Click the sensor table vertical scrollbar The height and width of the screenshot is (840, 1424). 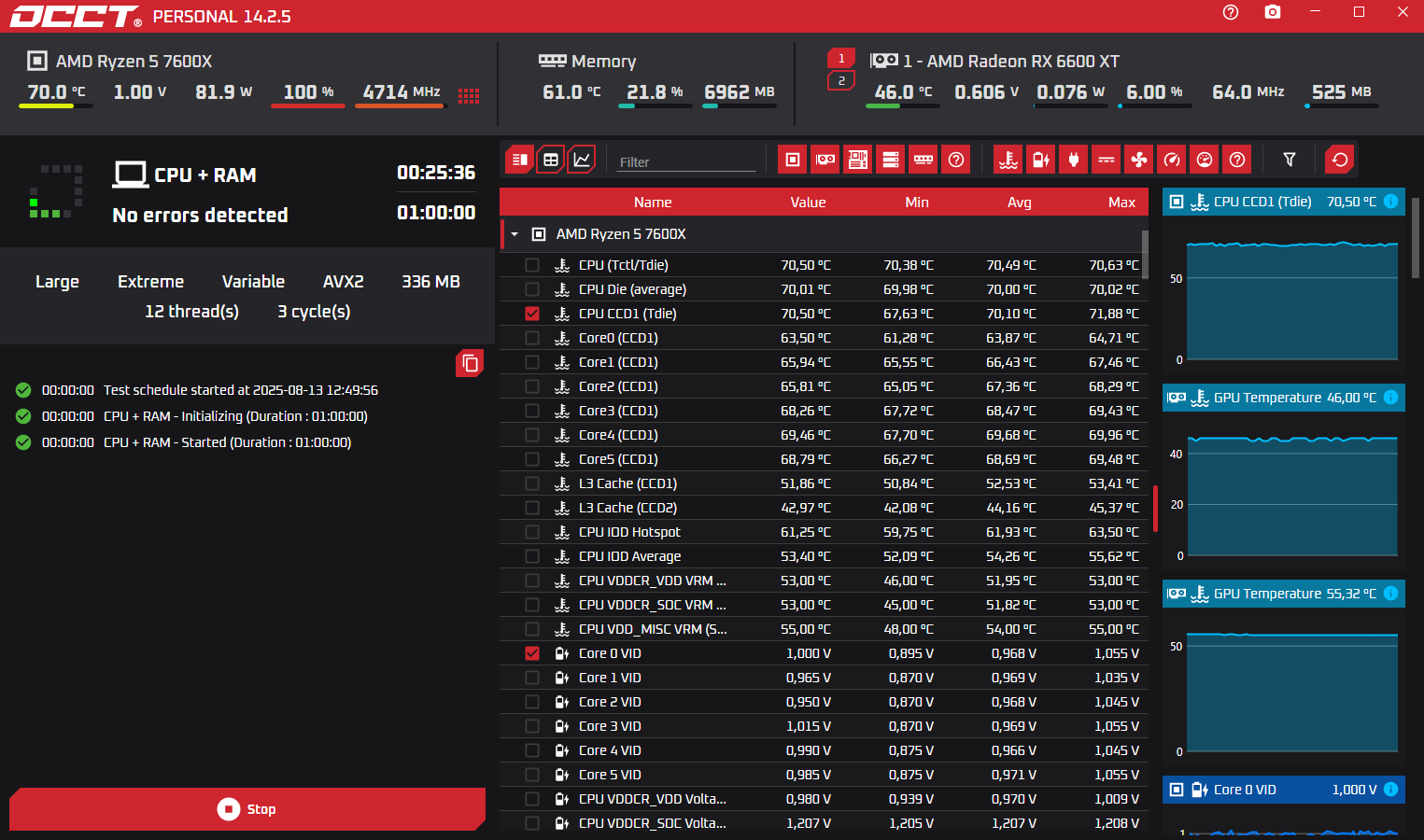pyautogui.click(x=1145, y=254)
